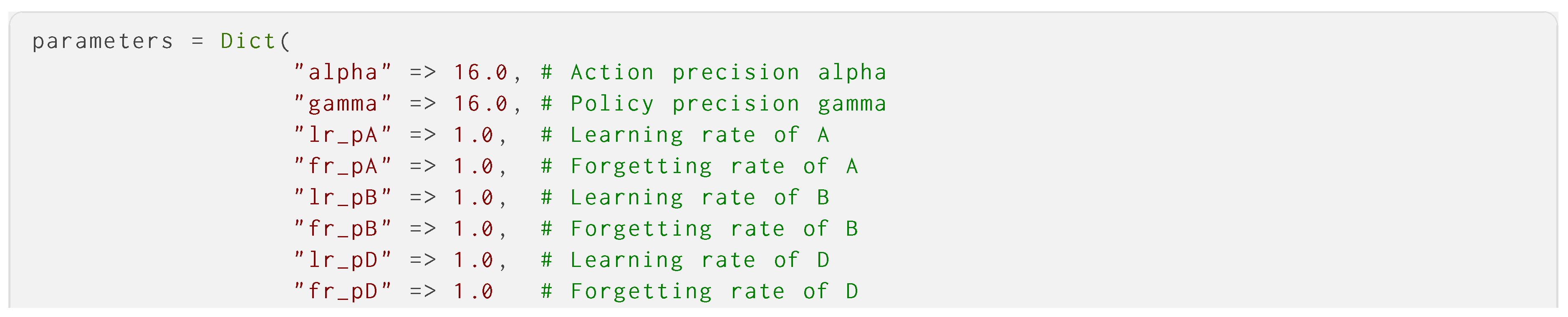
Task: Click the 1.0 value for fr_pD
Action: click(473, 292)
